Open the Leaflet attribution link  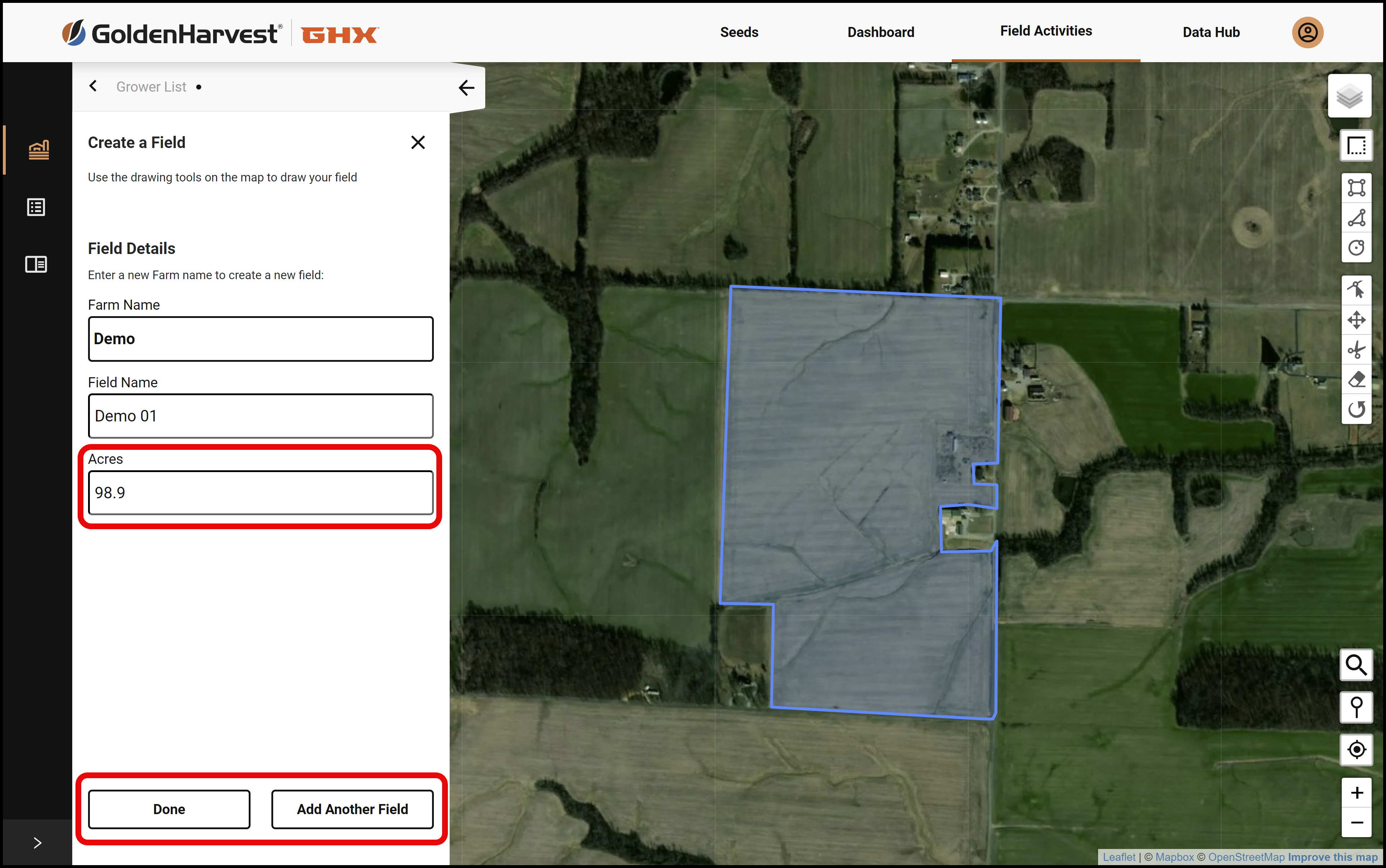pos(1119,857)
